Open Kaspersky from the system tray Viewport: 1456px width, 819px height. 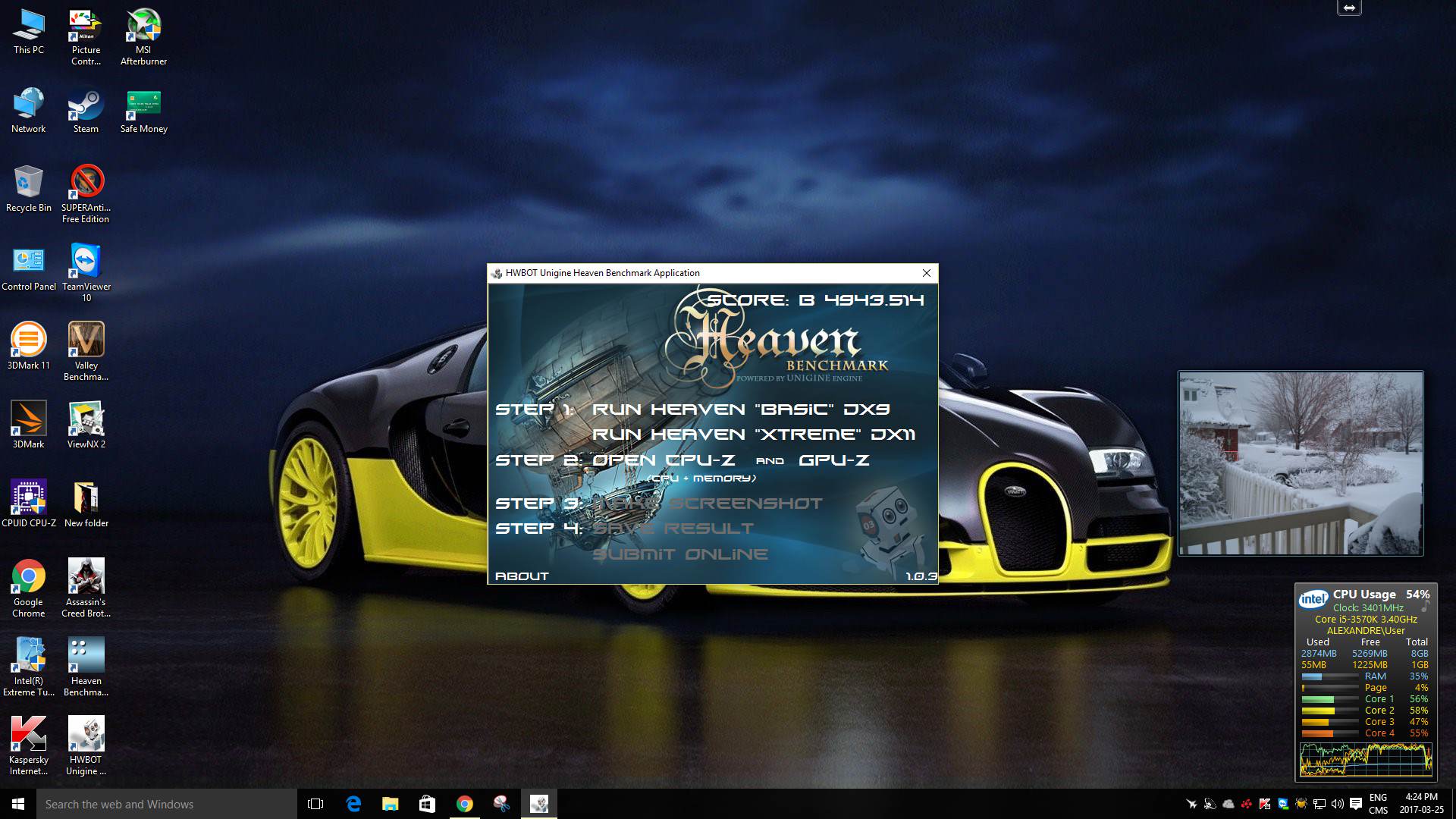(x=1265, y=804)
